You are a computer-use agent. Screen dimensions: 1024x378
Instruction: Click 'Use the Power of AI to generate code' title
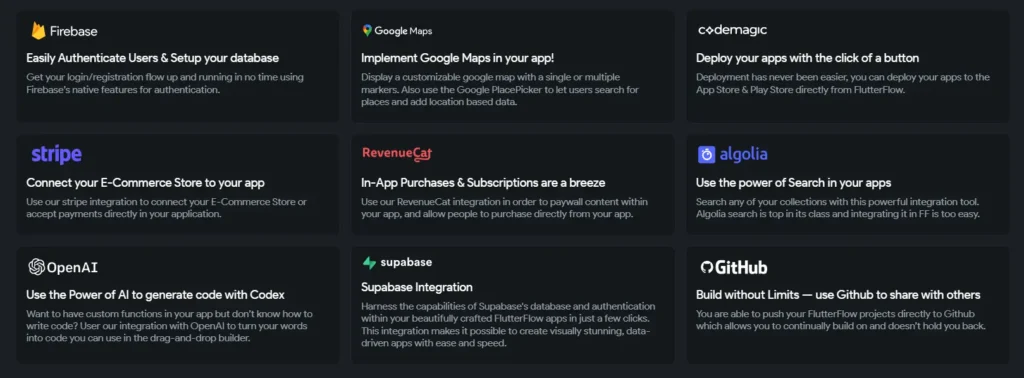tap(155, 294)
